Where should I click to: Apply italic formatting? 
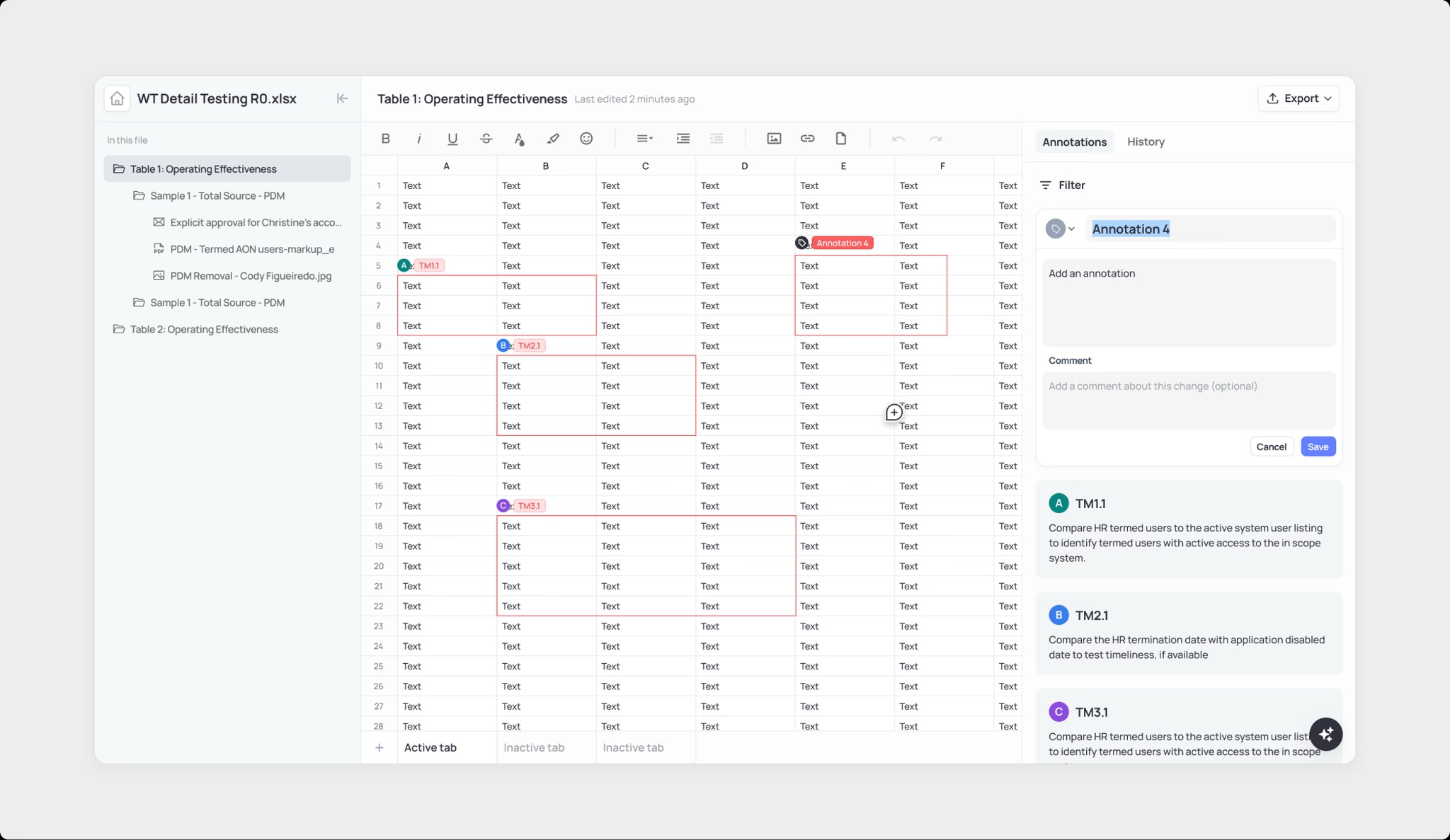419,139
